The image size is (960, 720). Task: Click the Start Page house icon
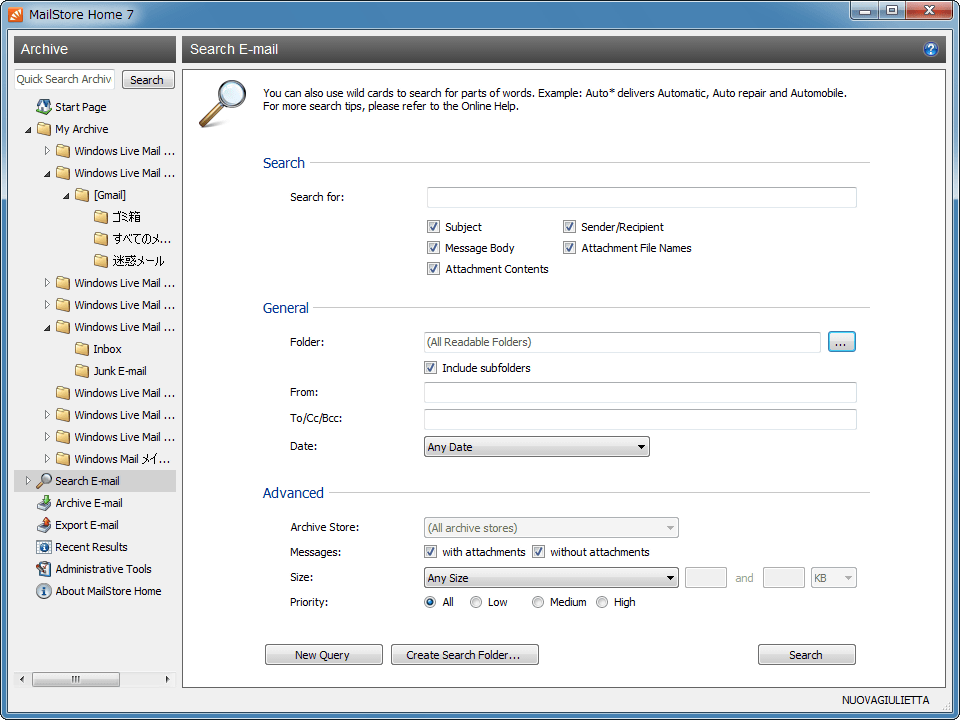click(x=43, y=107)
